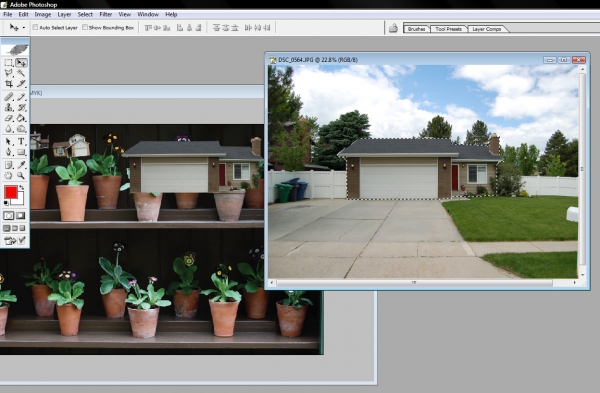
Task: Maximize the DSC_0564.JPG document window
Action: pos(564,60)
